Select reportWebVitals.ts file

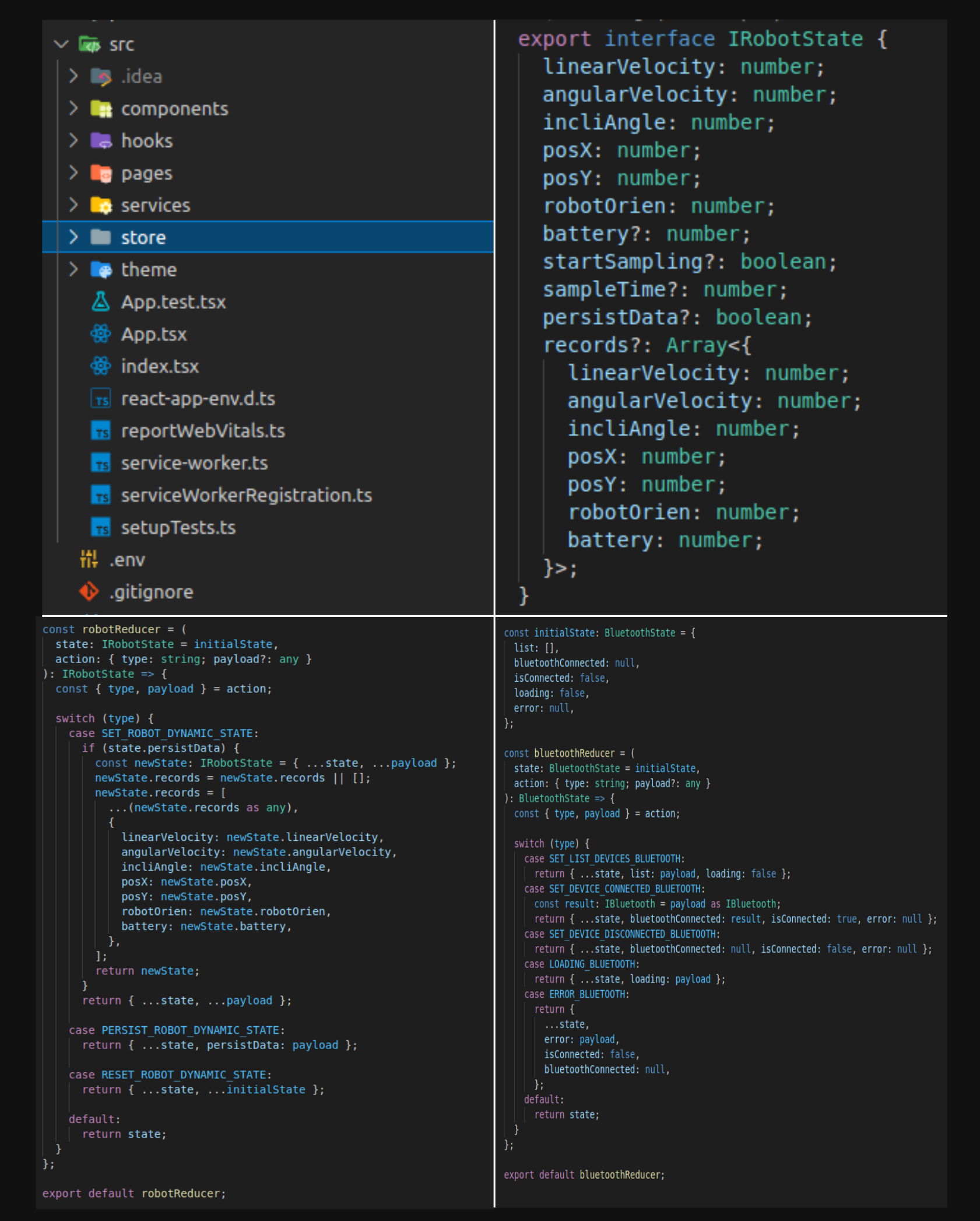202,431
